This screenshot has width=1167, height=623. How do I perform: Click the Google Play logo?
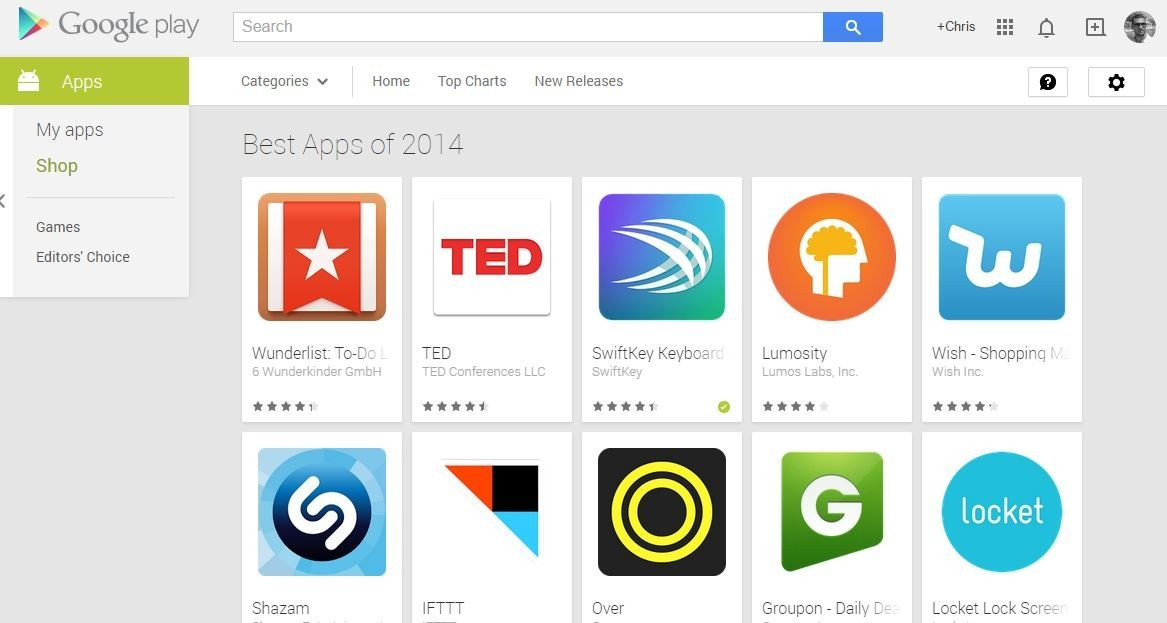[x=109, y=25]
